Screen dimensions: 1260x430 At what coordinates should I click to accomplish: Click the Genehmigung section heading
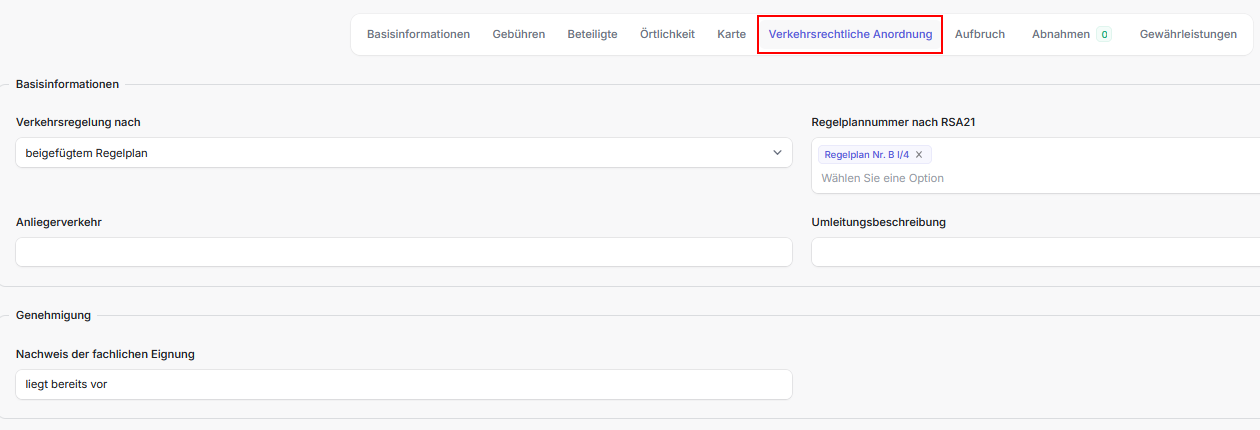53,315
